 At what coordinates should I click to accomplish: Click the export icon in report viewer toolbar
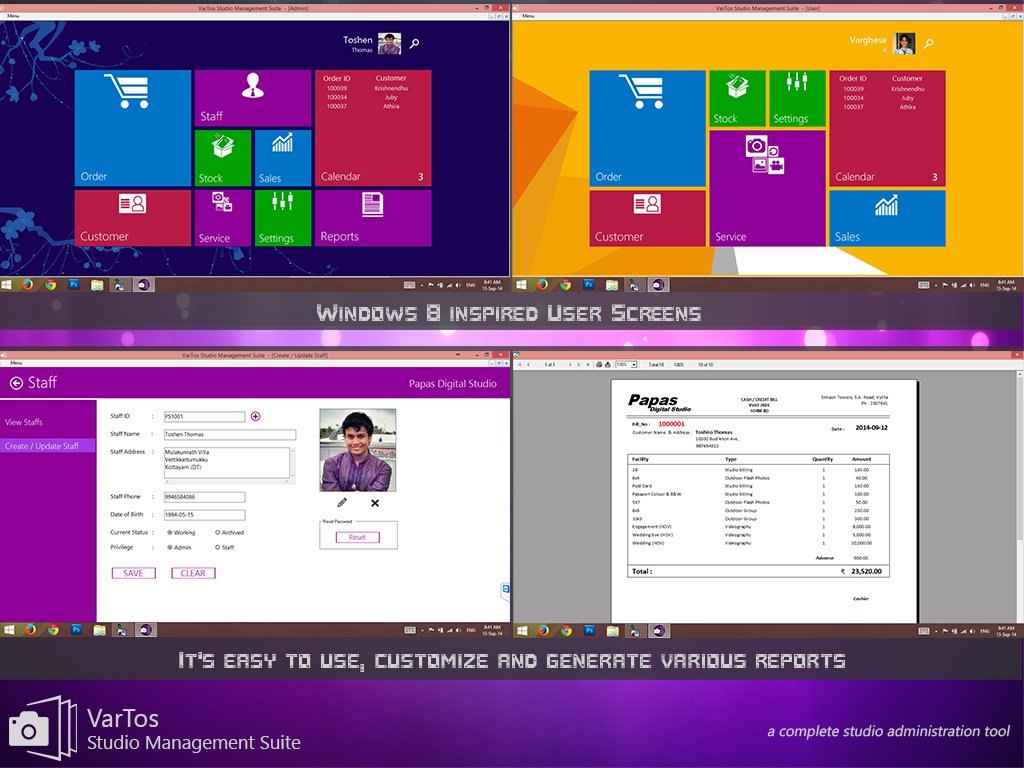click(x=607, y=364)
